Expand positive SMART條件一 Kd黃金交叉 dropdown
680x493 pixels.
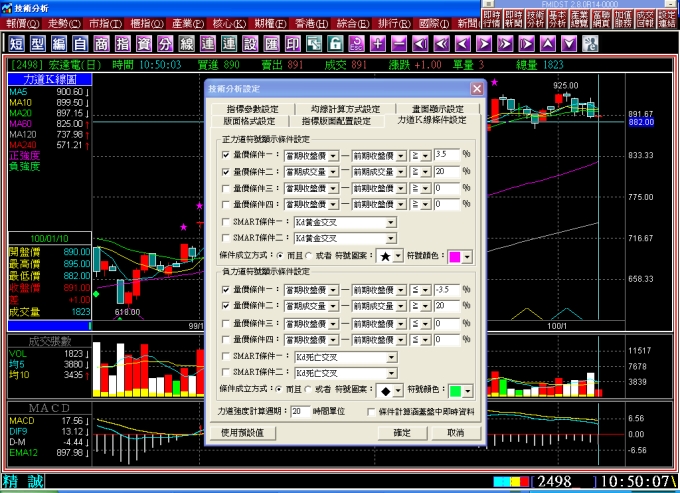[x=391, y=222]
